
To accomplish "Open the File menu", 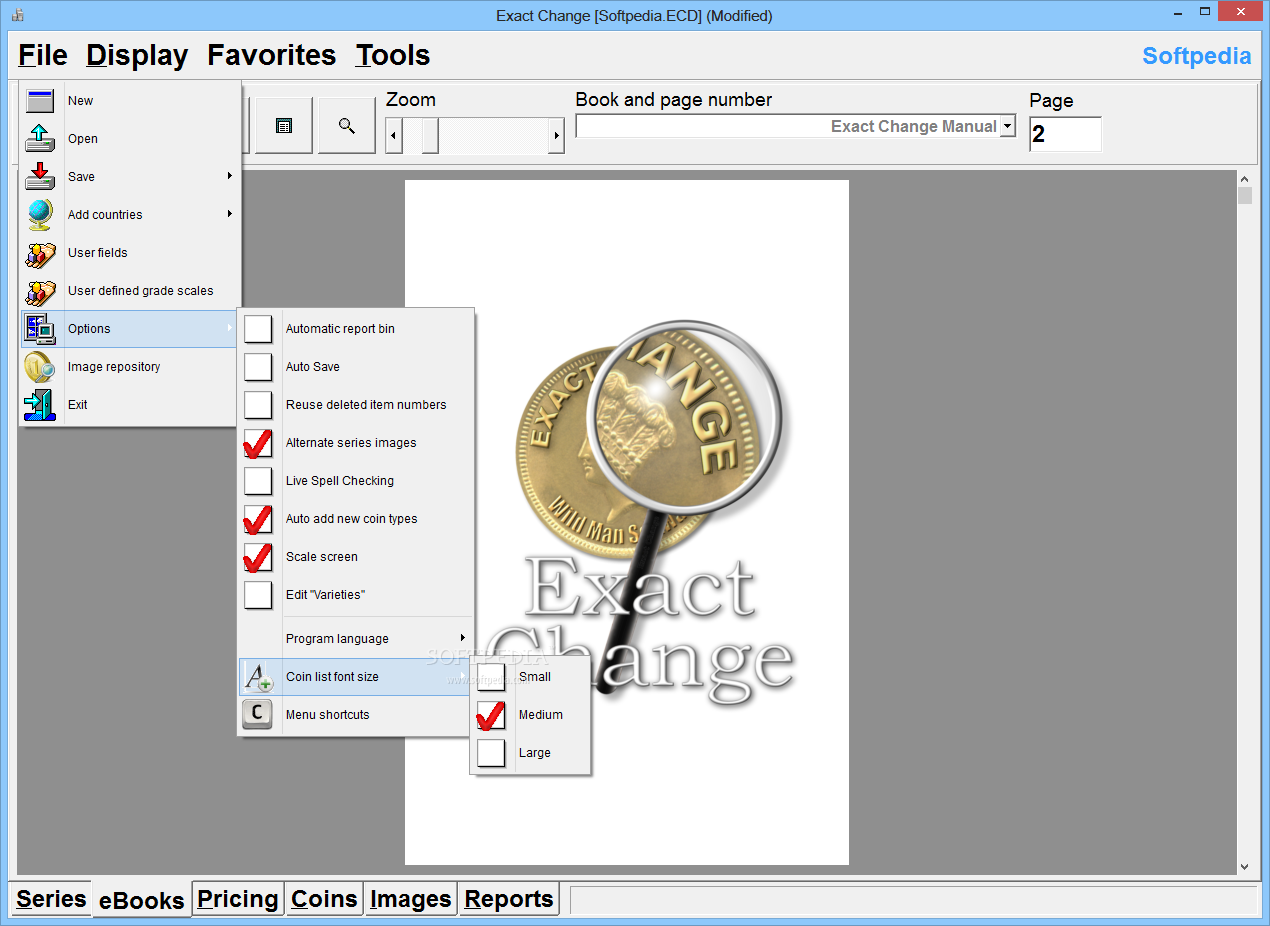I will (x=43, y=55).
